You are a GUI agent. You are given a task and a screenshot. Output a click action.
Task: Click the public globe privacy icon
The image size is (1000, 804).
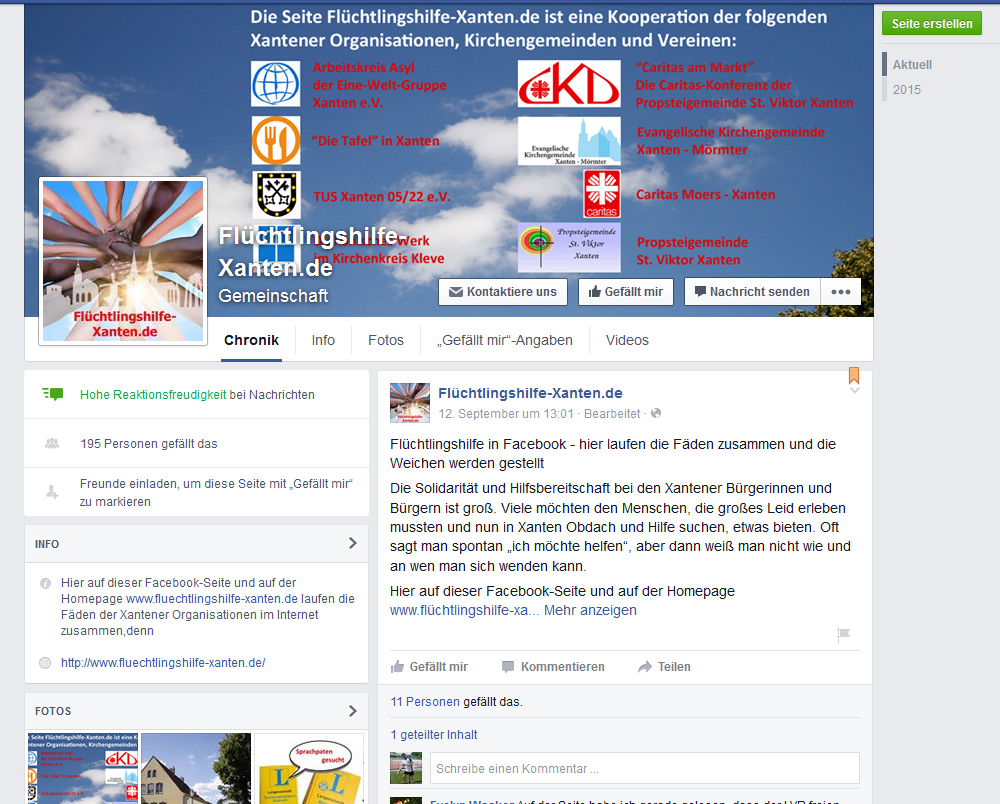pyautogui.click(x=656, y=413)
